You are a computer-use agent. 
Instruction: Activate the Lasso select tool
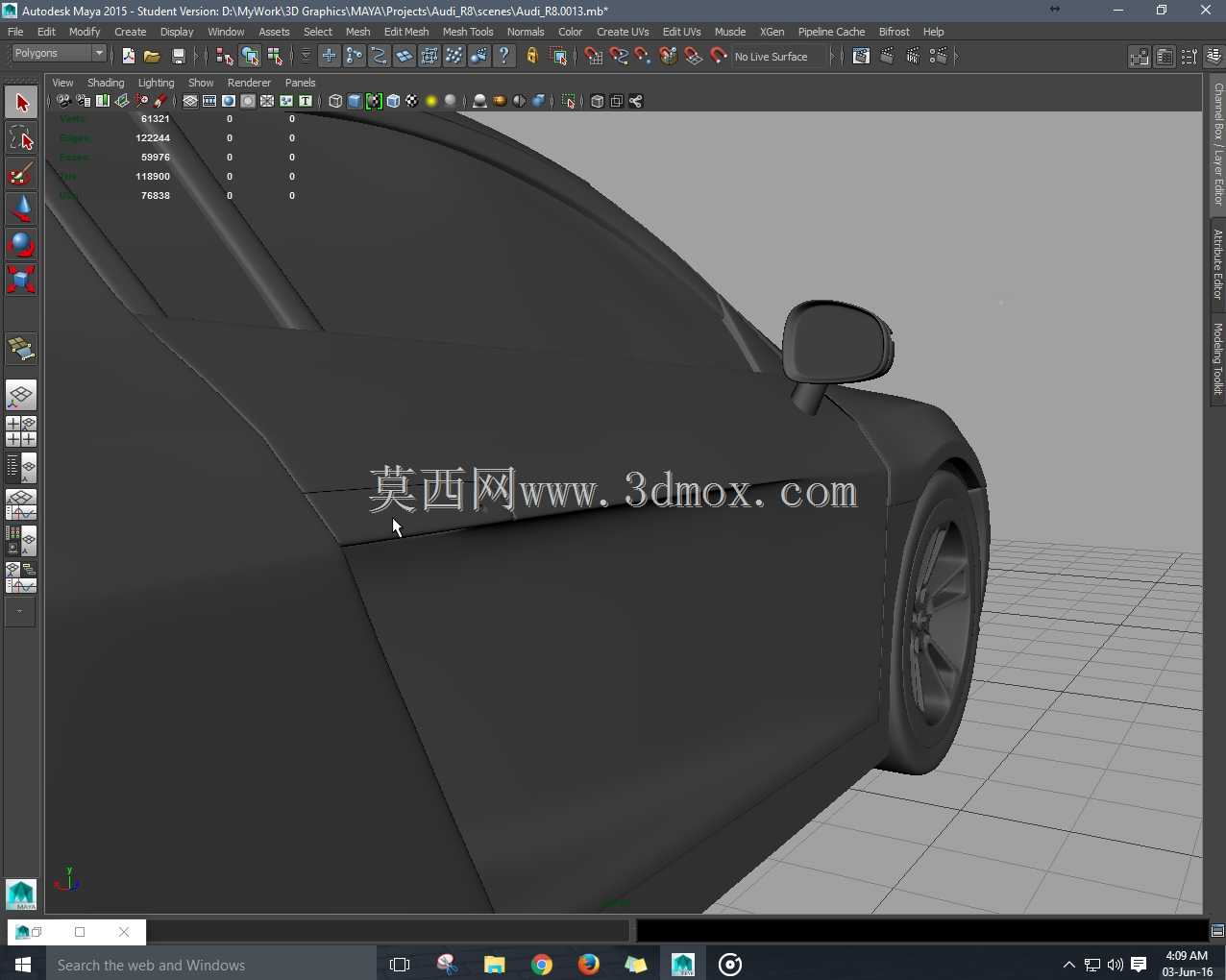[x=21, y=138]
